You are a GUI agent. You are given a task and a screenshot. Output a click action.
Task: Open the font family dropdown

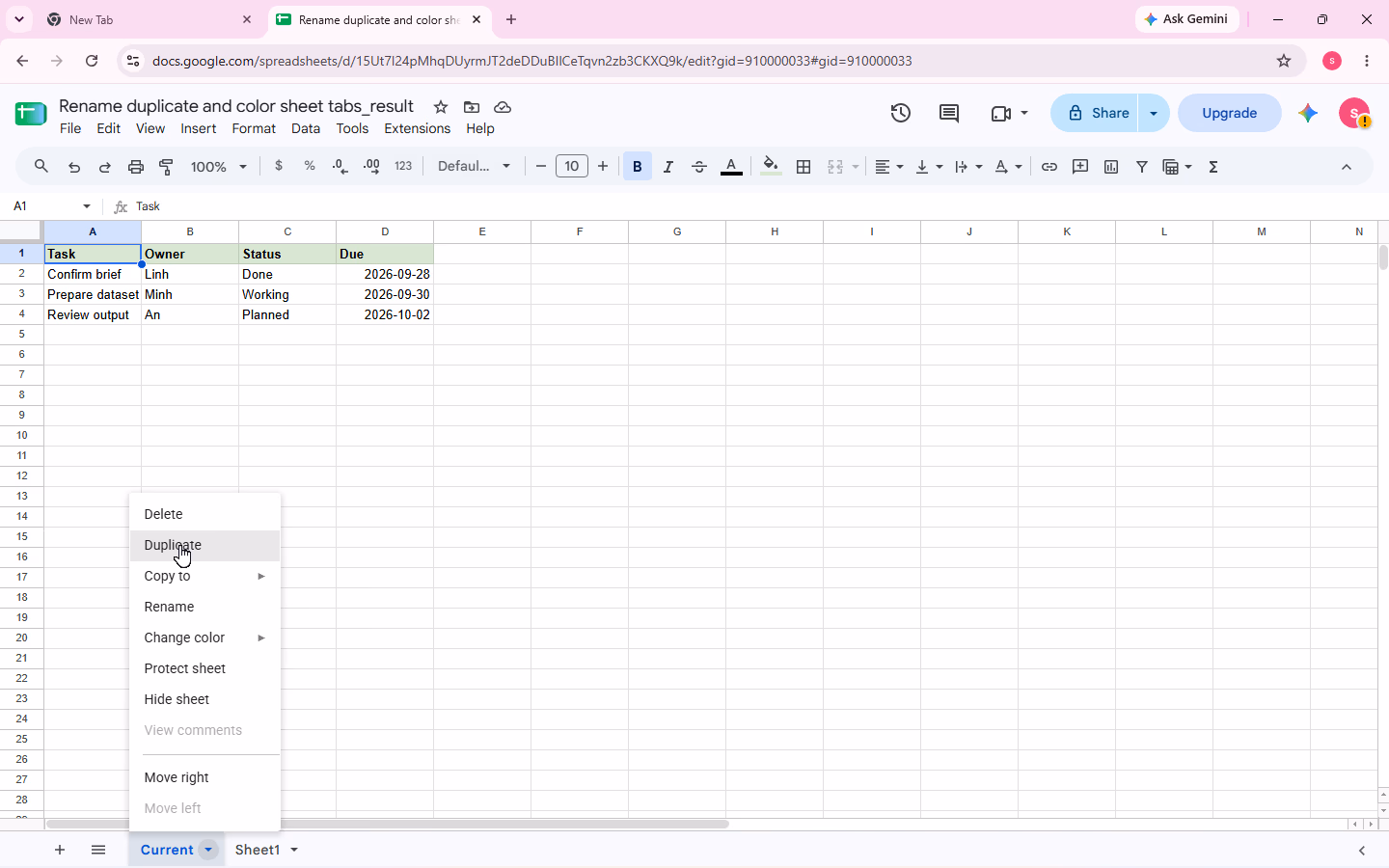coord(474,167)
